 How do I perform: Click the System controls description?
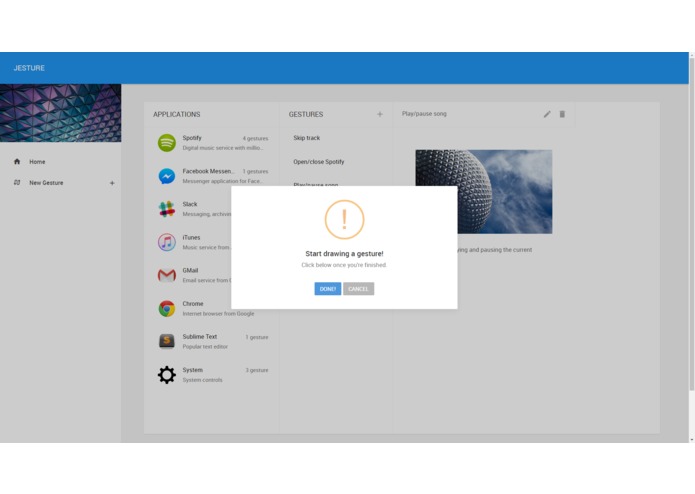pos(203,380)
